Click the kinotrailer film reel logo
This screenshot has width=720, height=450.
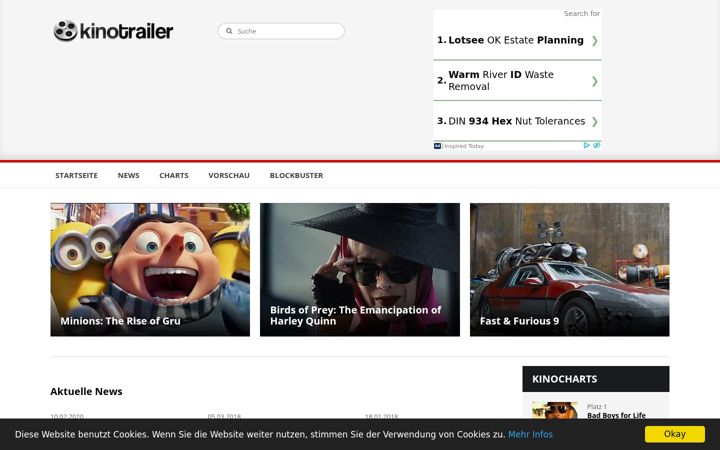point(113,31)
